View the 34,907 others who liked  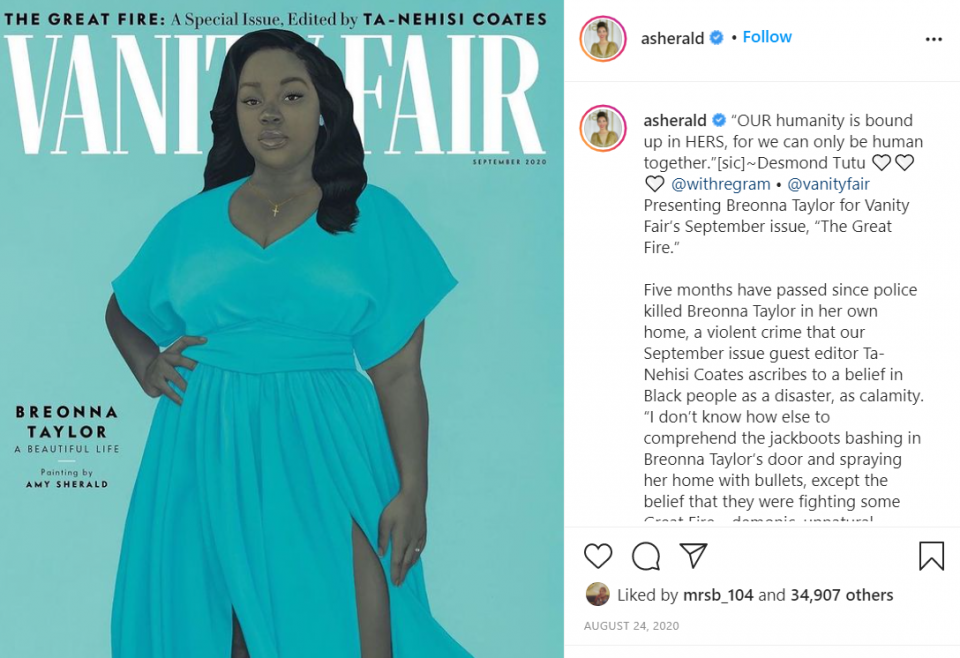tap(842, 595)
